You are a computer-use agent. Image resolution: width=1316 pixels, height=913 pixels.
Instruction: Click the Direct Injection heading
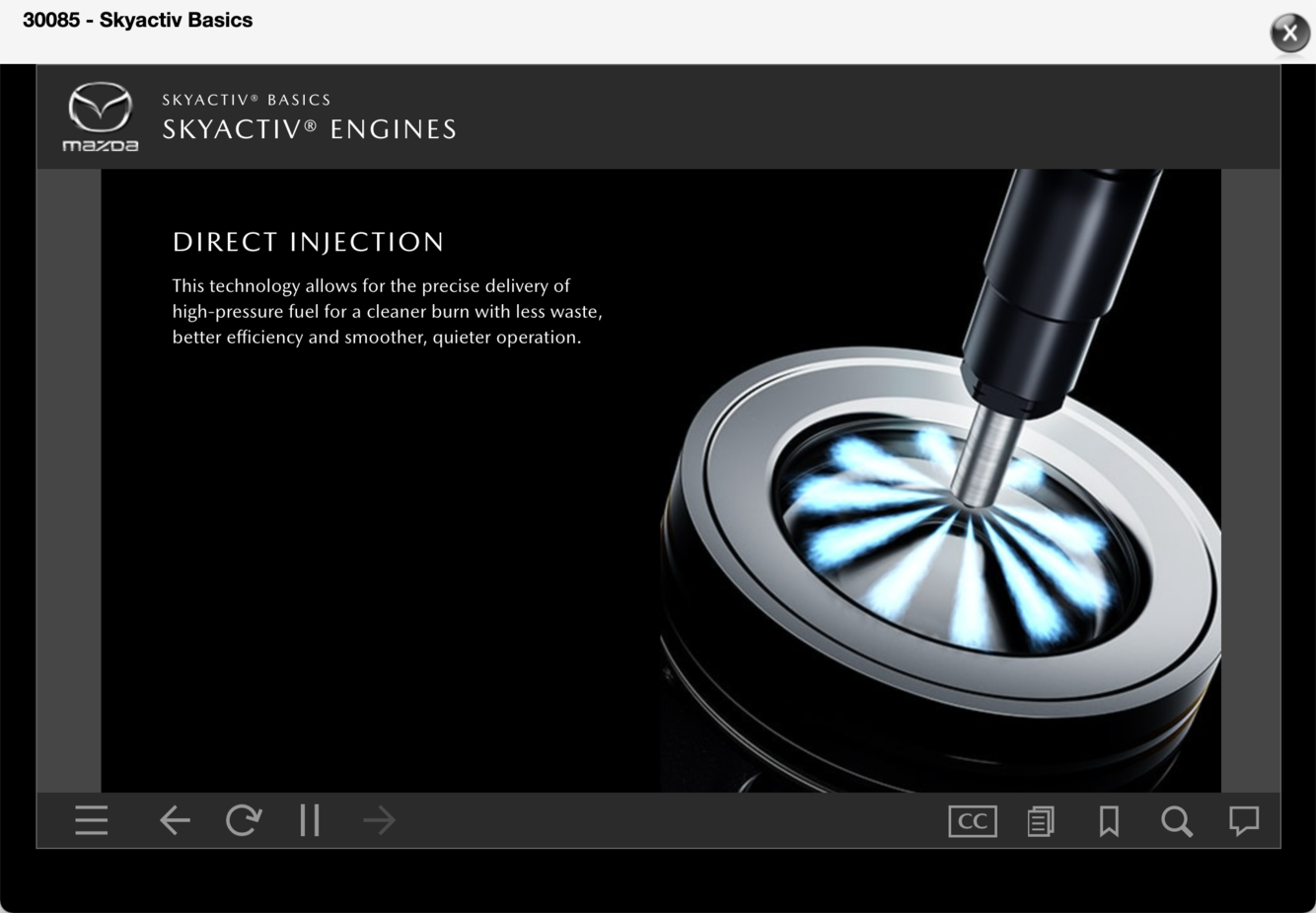pyautogui.click(x=308, y=242)
